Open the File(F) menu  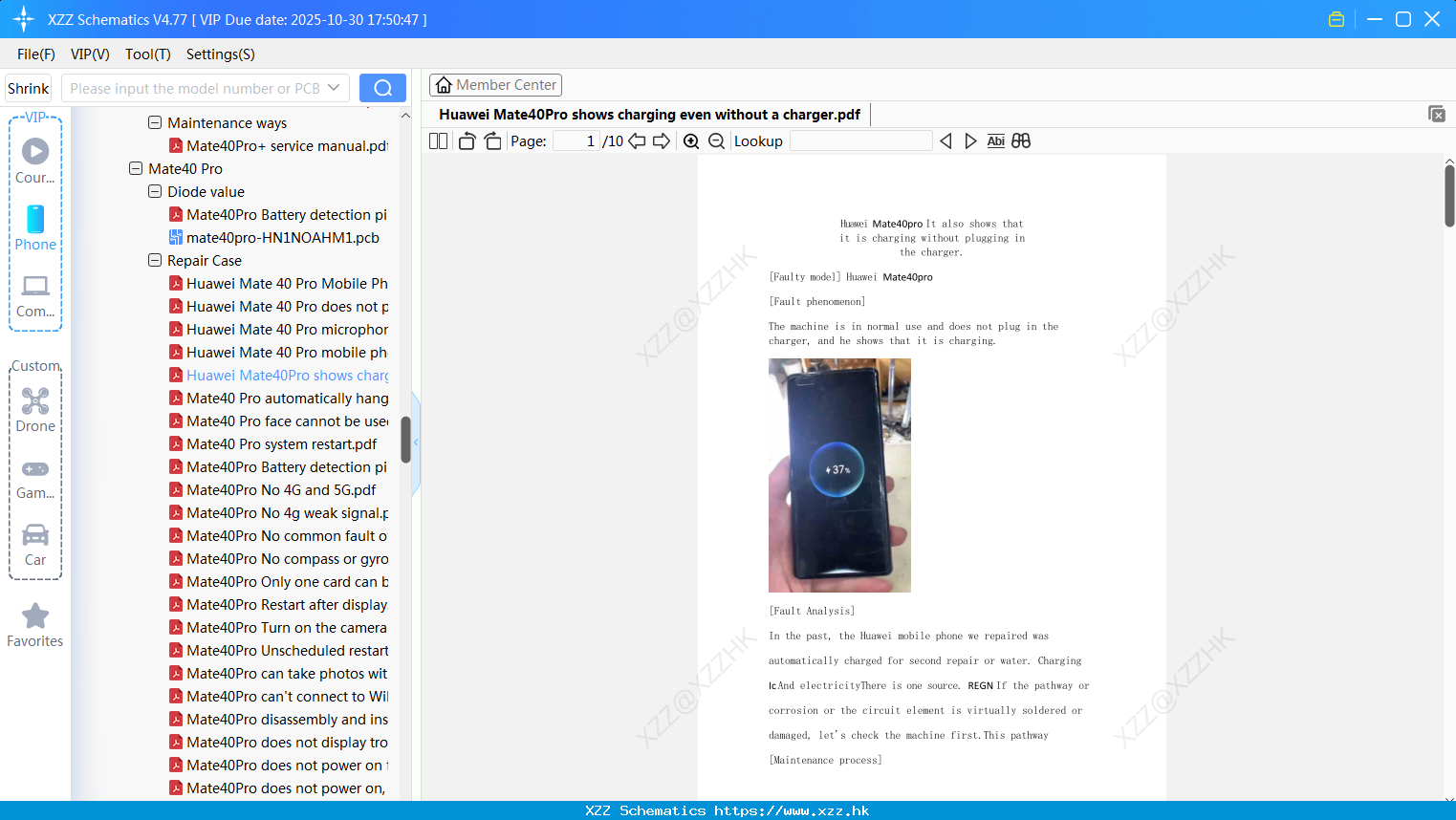(36, 54)
